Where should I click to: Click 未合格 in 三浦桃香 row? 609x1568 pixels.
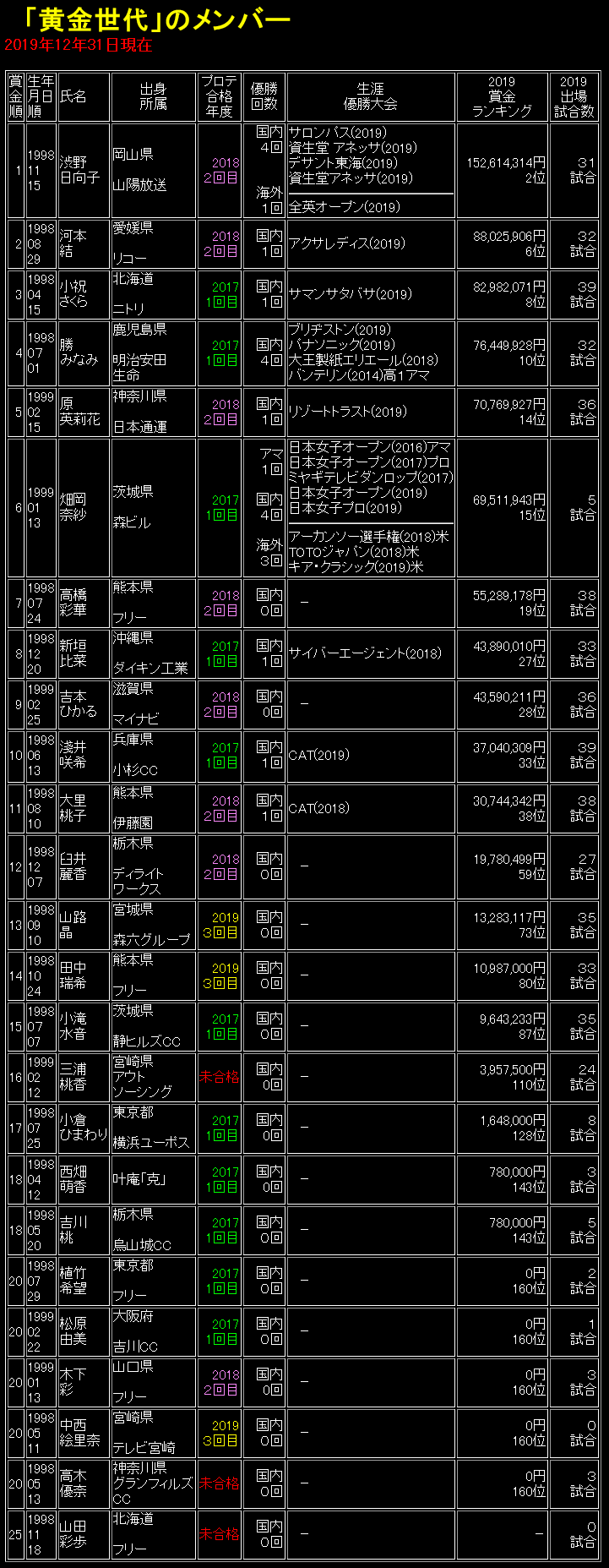(x=220, y=1077)
